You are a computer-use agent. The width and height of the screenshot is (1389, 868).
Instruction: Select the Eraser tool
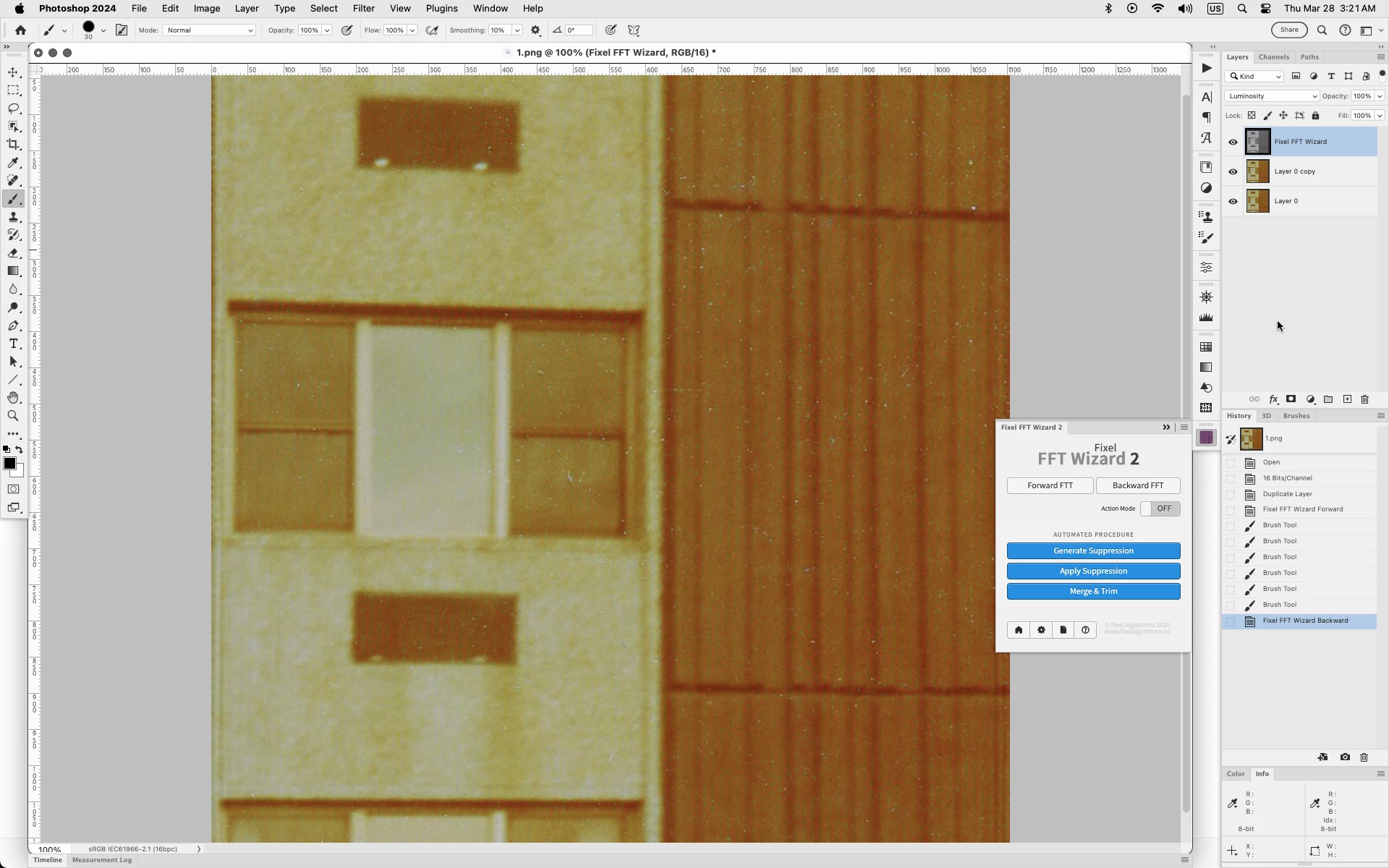[x=13, y=253]
